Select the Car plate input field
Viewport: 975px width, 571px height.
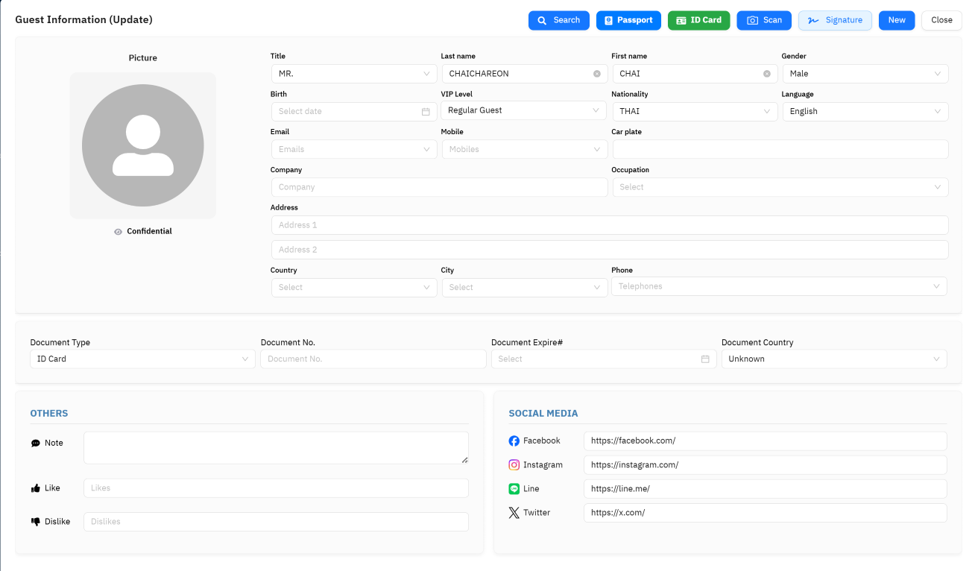coord(780,149)
